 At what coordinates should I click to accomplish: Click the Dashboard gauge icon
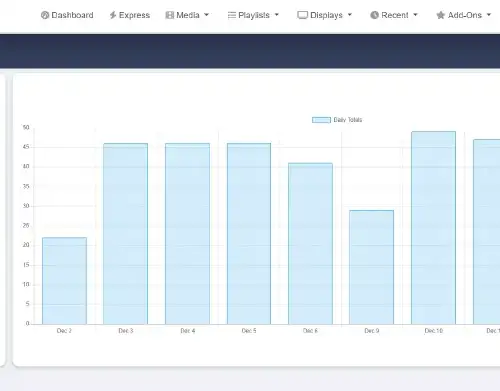point(45,15)
